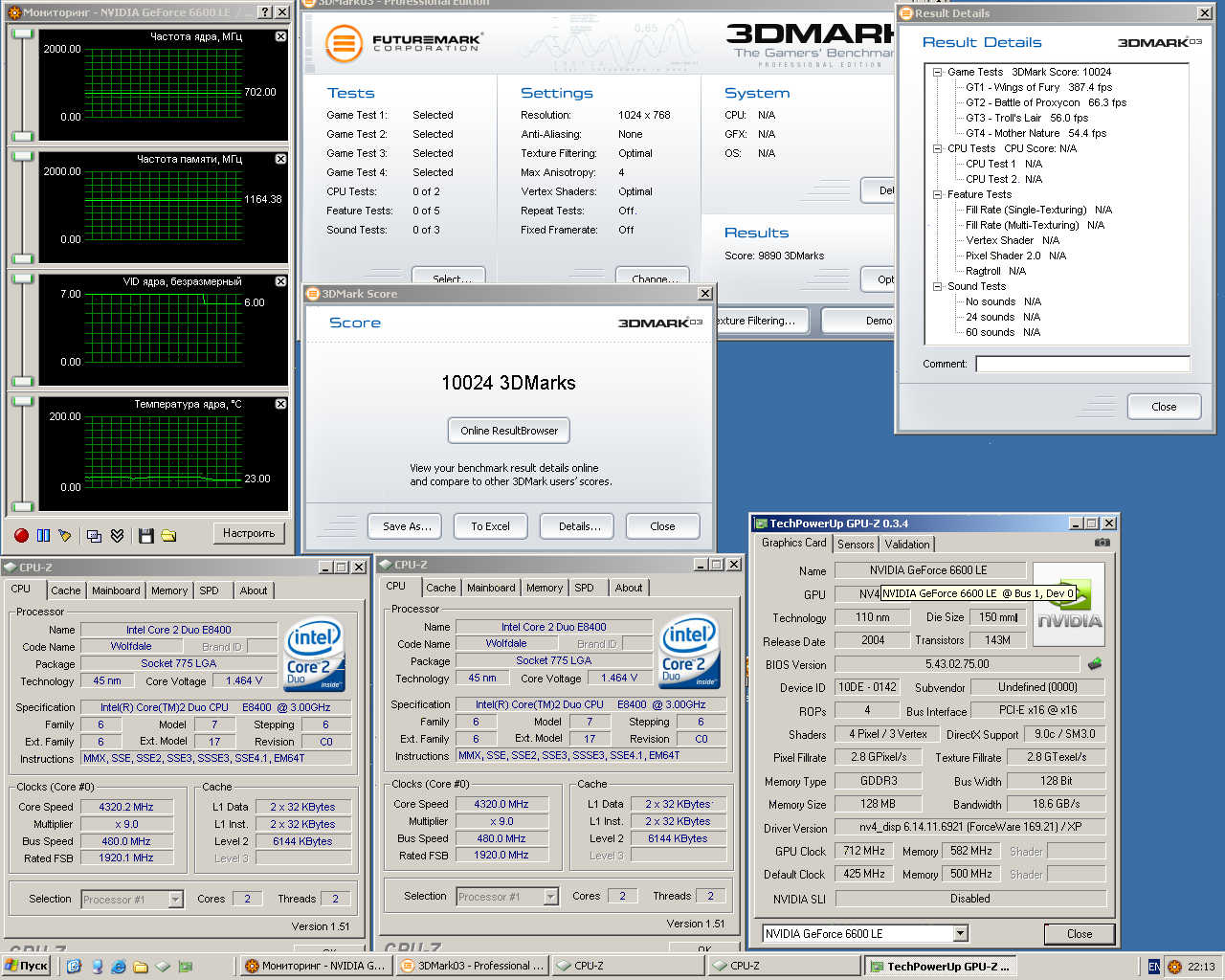Open SPD tab in right CPU-Z window
Screen dimensions: 1225x980
click(x=585, y=588)
